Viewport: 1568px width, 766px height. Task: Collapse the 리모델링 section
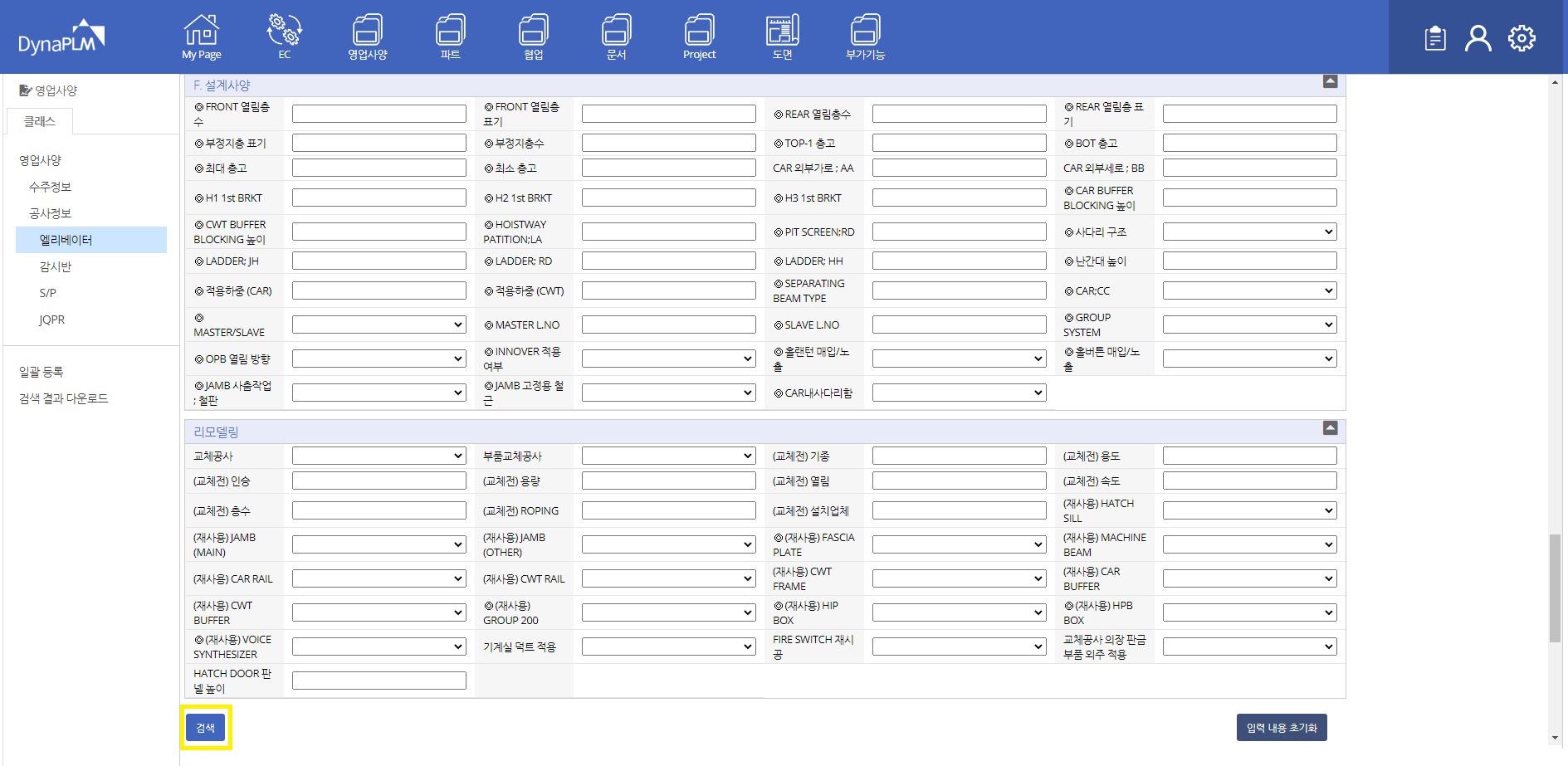pyautogui.click(x=1331, y=428)
